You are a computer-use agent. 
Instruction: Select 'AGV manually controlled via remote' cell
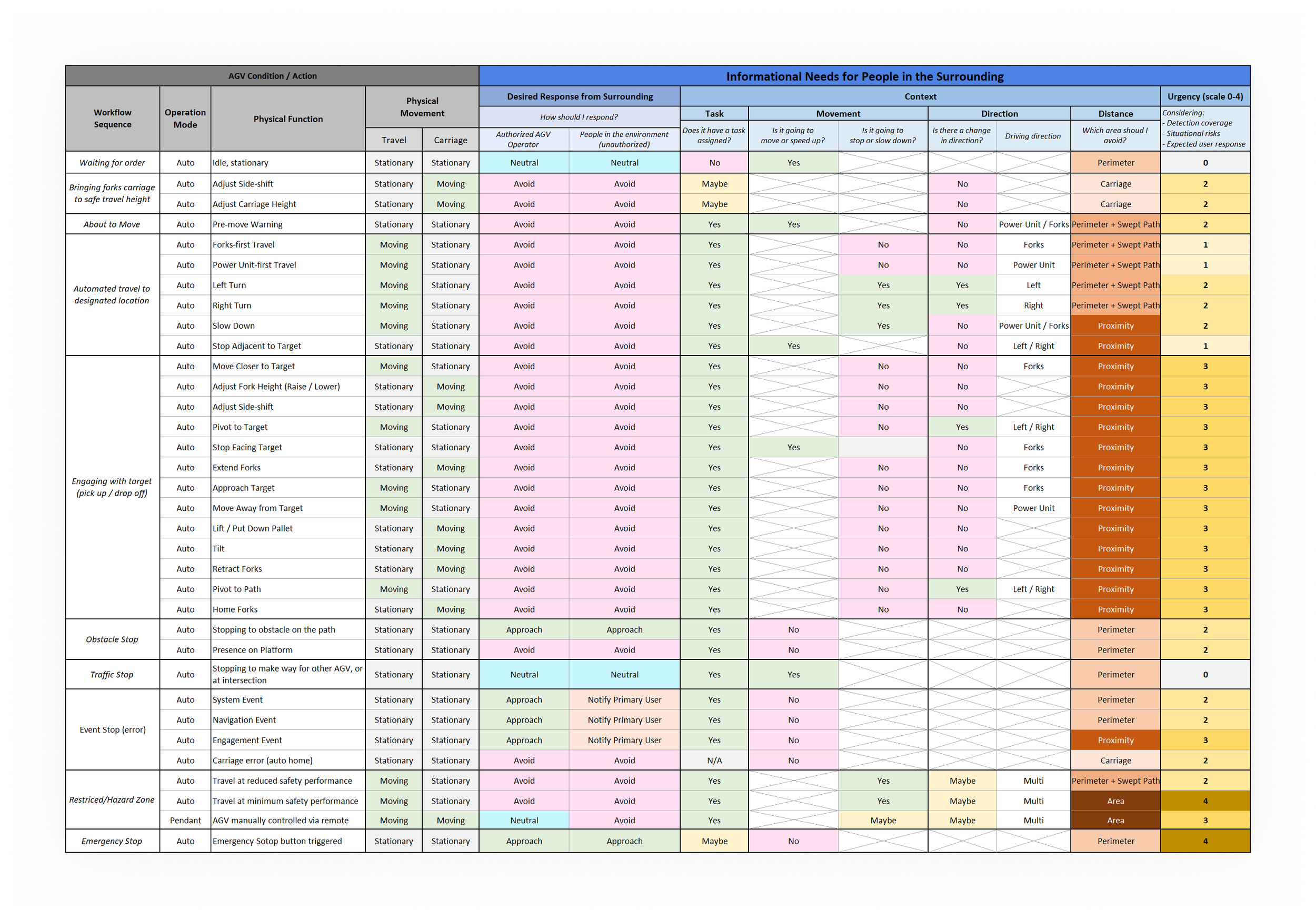pyautogui.click(x=280, y=820)
